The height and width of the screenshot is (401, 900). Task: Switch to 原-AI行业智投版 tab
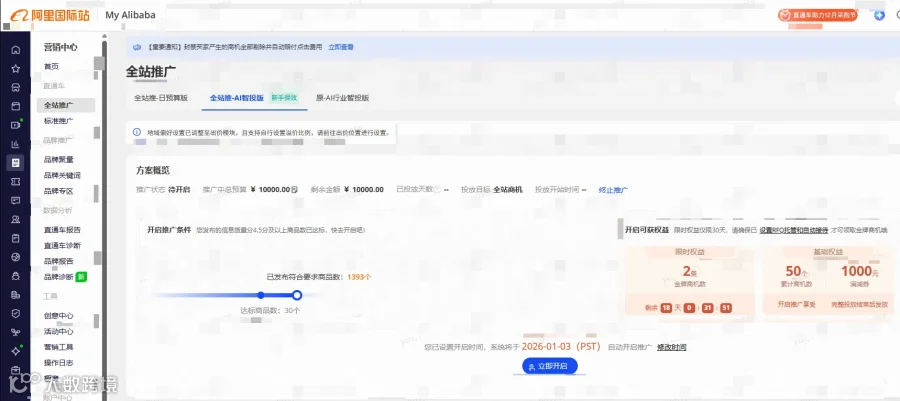click(x=342, y=98)
